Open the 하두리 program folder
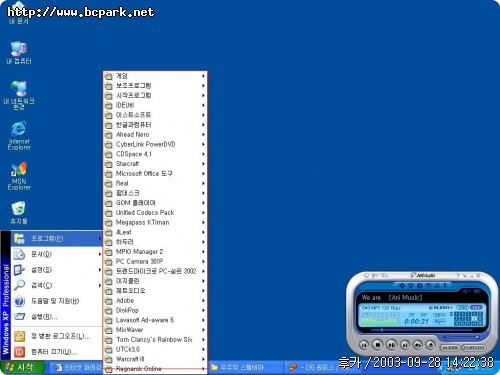This screenshot has width=500, height=375. point(155,242)
